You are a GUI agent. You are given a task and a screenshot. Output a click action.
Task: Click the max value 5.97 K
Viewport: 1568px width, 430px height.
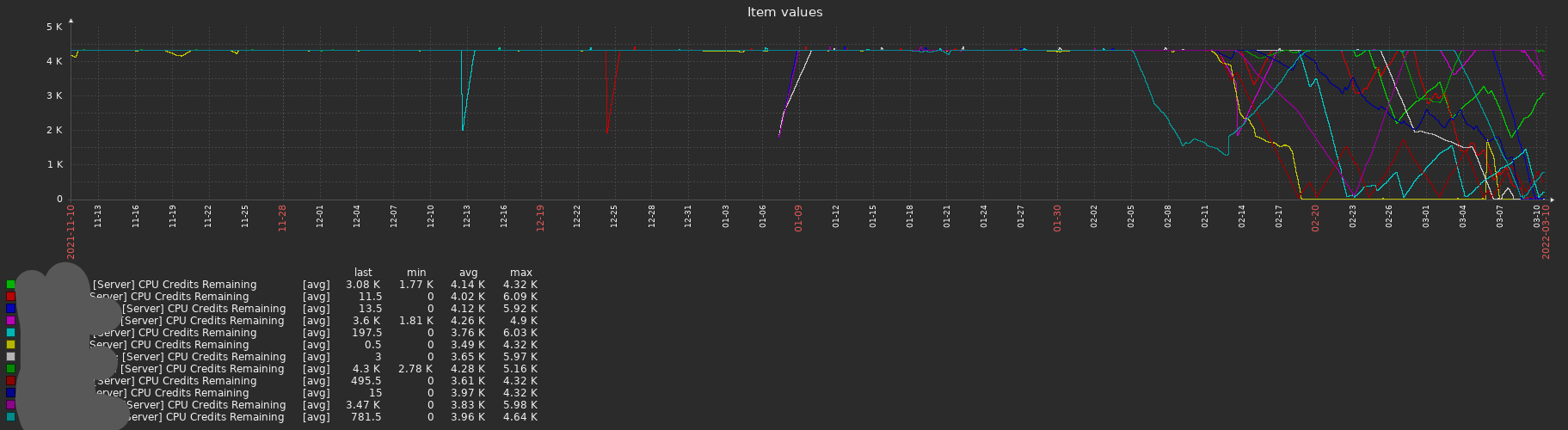pyautogui.click(x=520, y=357)
